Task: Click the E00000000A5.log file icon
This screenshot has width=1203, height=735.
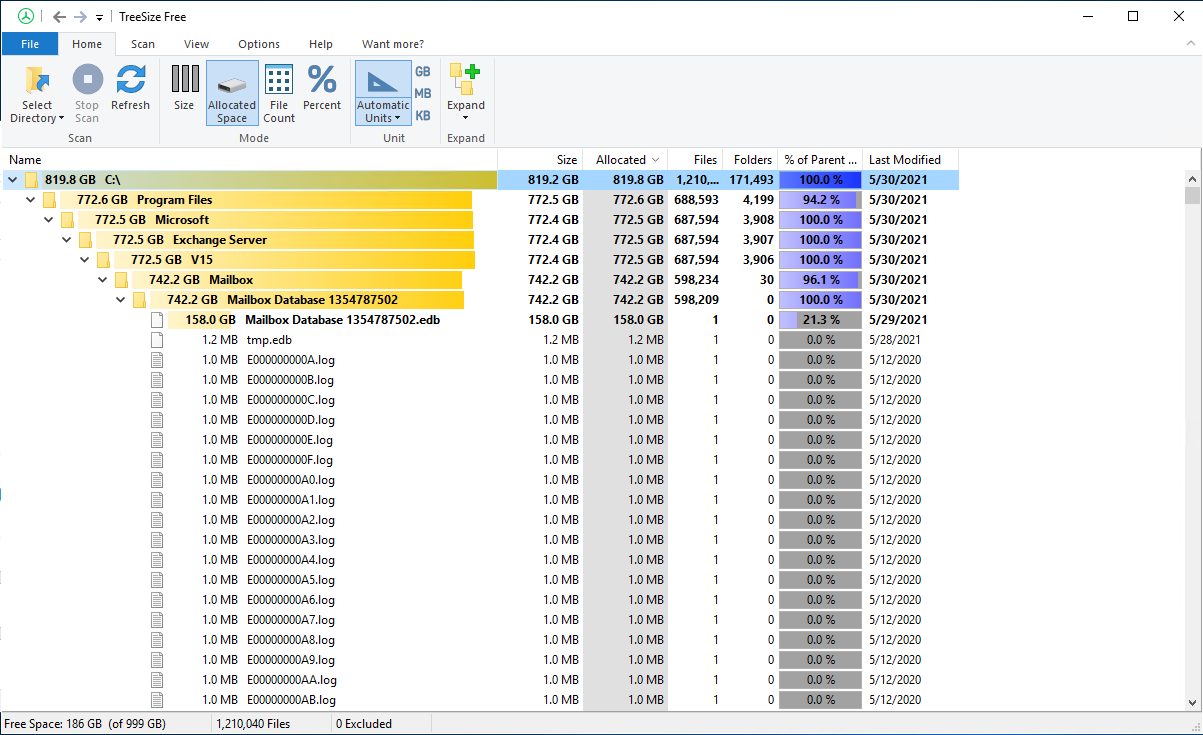Action: click(x=156, y=580)
